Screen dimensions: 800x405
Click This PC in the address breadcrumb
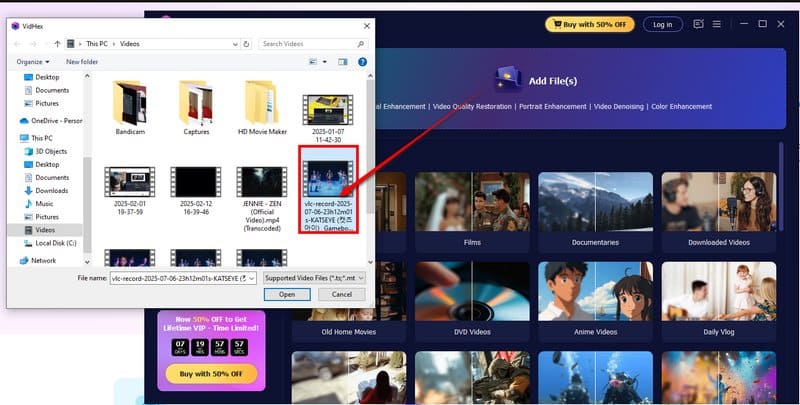click(96, 44)
